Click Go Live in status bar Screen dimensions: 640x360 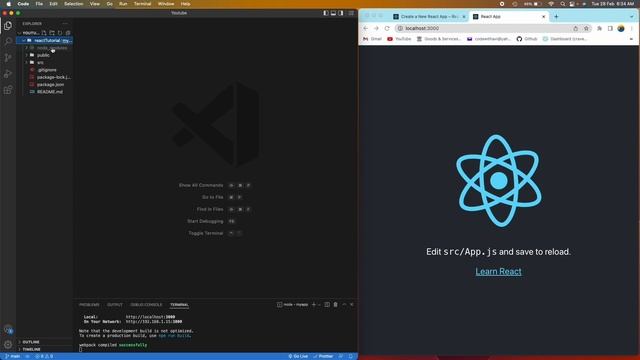click(298, 356)
